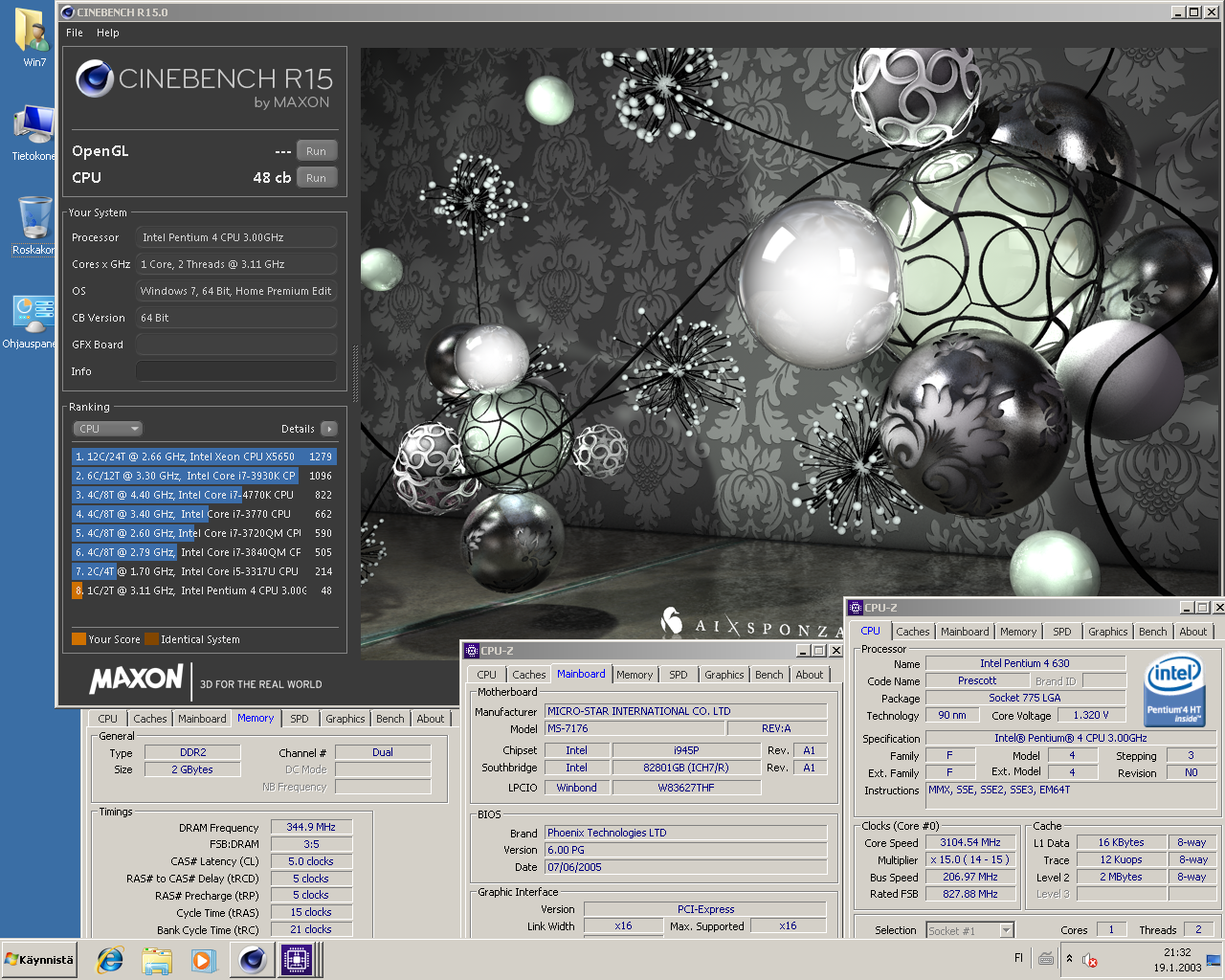
Task: Click the GFX Board field
Action: coord(235,345)
